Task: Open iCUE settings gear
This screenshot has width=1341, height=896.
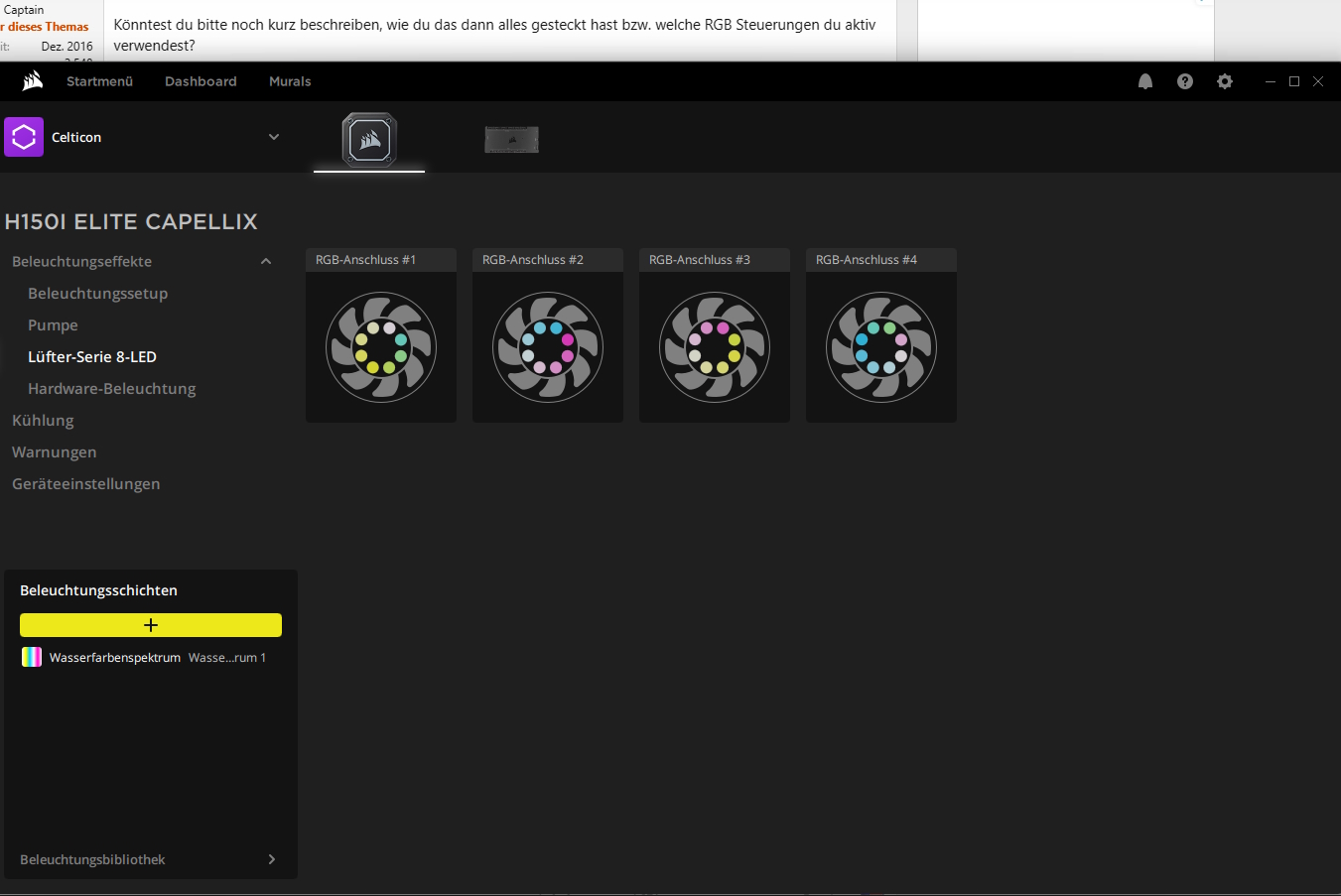Action: coord(1225,81)
